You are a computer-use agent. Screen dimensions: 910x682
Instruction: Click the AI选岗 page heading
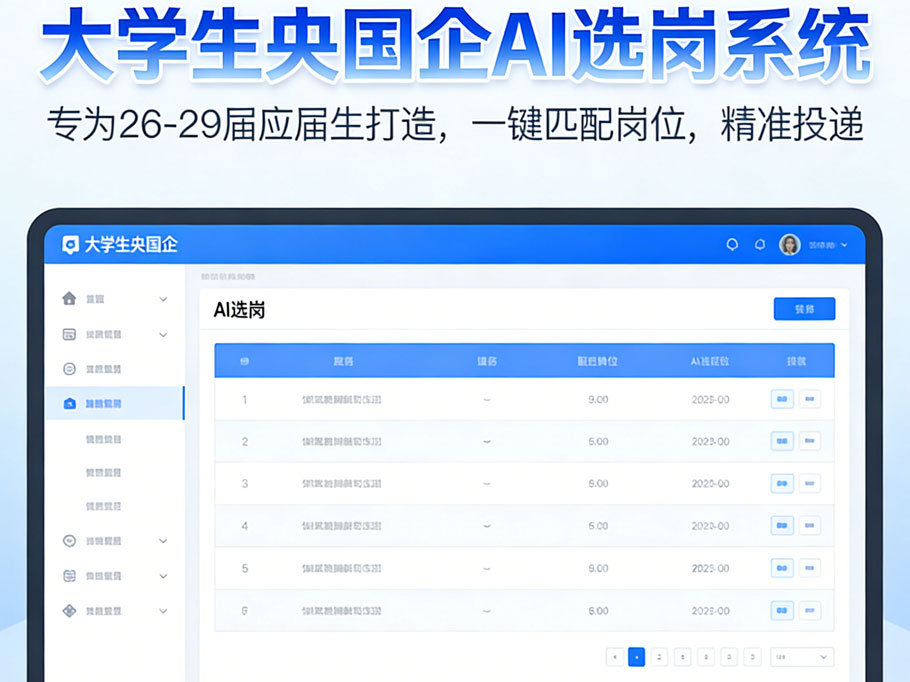(239, 310)
